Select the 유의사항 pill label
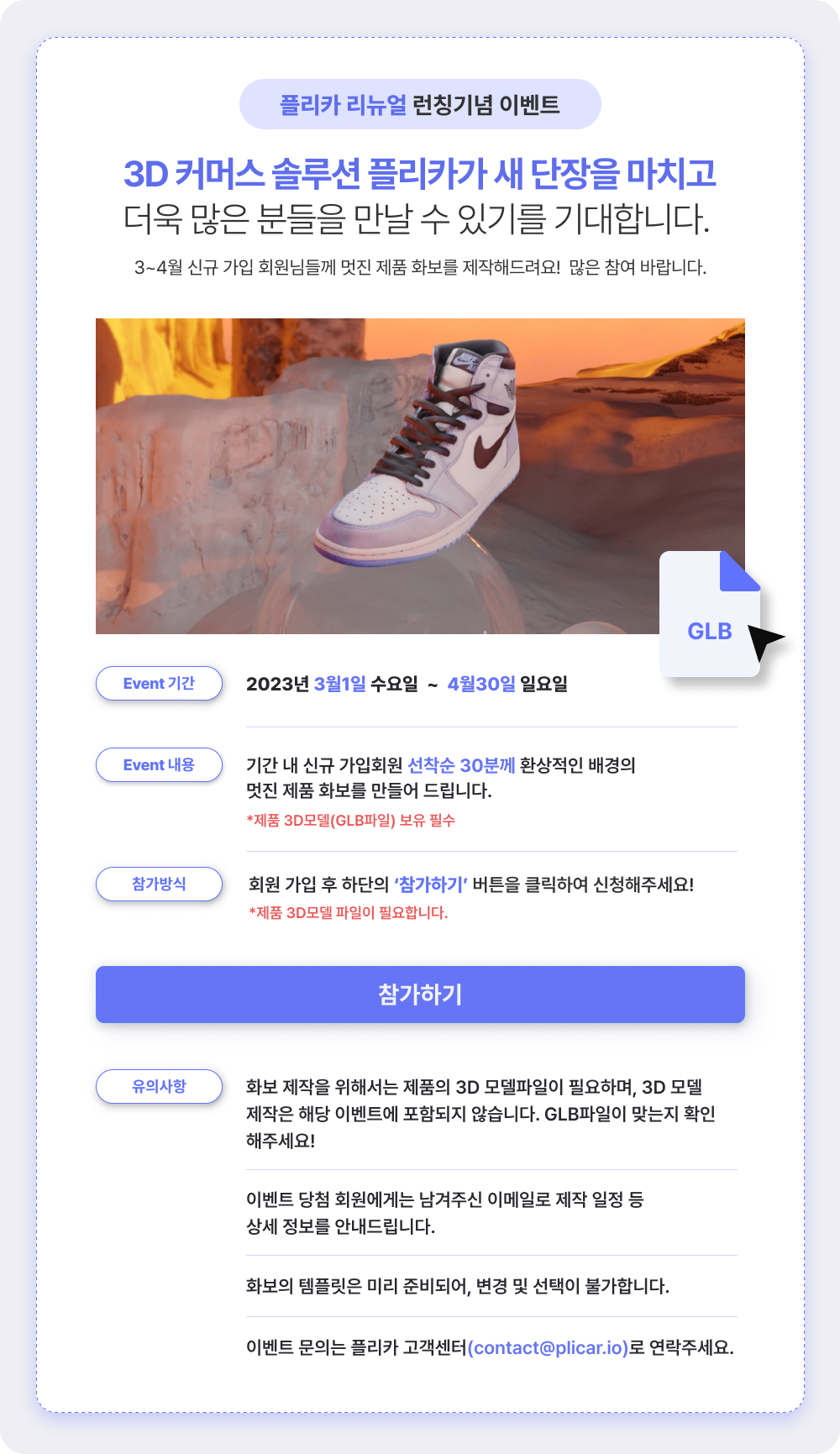 159,1086
